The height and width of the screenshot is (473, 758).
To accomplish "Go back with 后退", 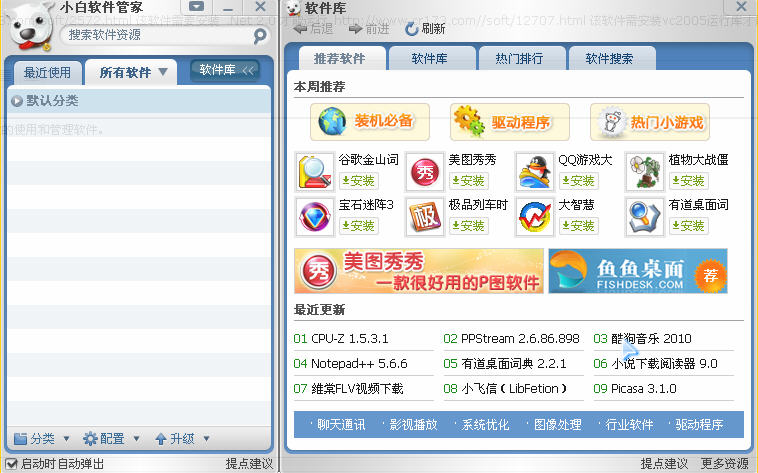I will pos(313,29).
